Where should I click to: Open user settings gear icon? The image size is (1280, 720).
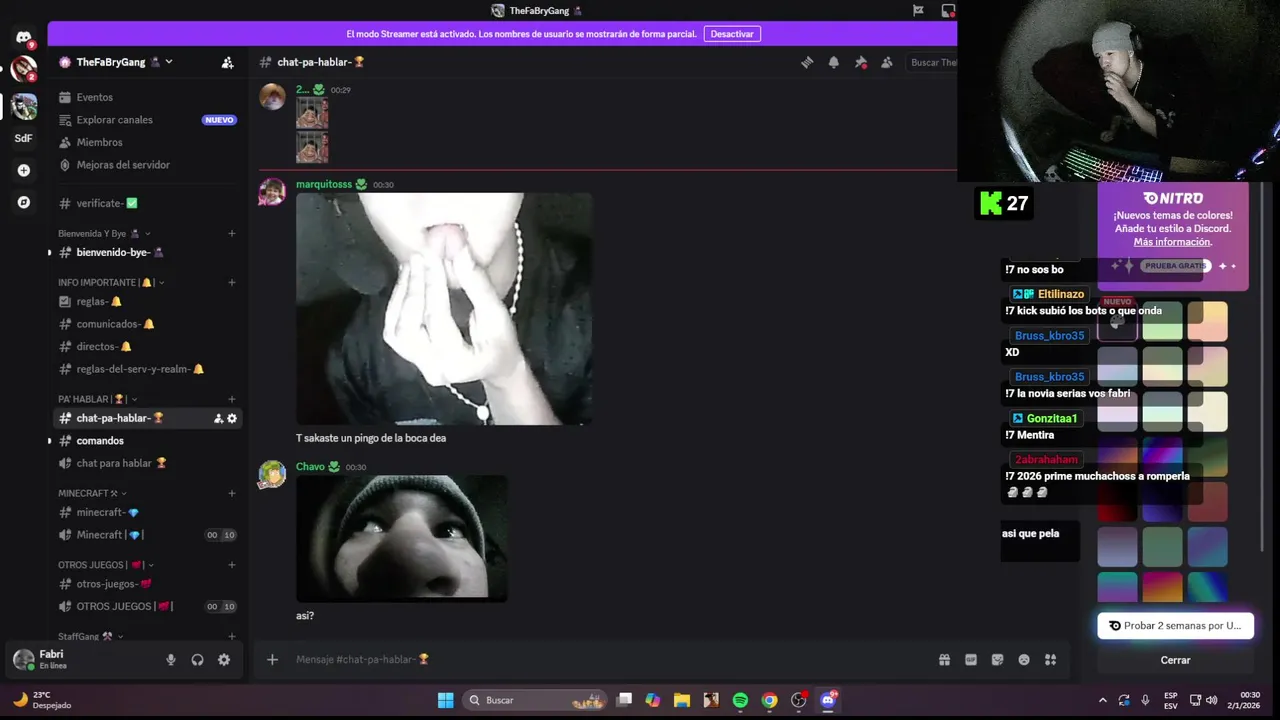pos(224,660)
